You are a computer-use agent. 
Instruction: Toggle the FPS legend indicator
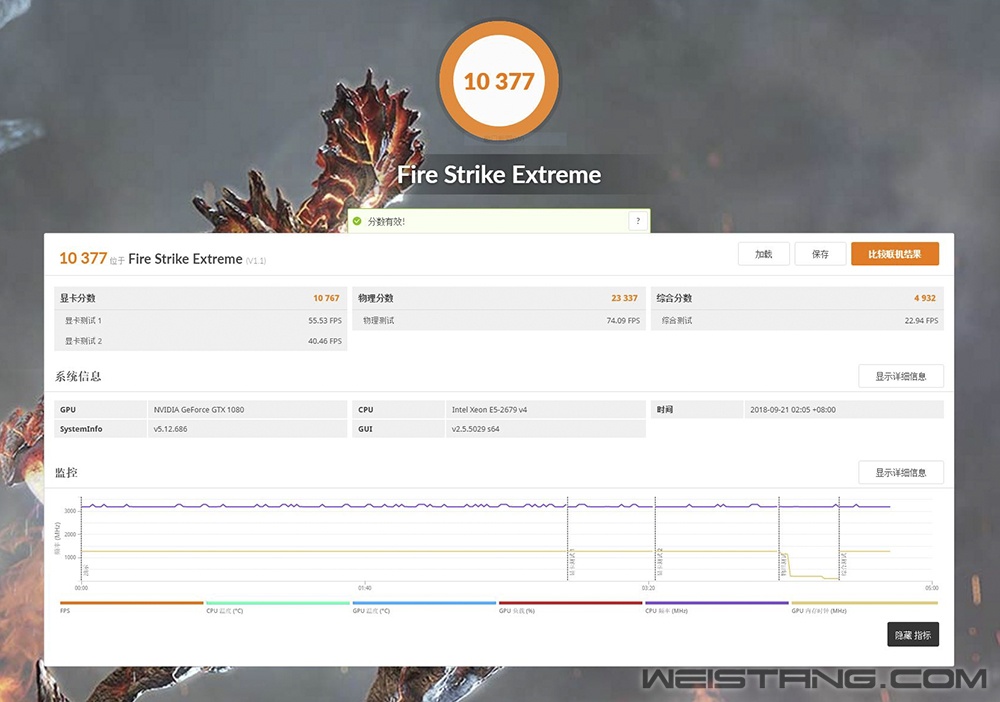coord(131,604)
